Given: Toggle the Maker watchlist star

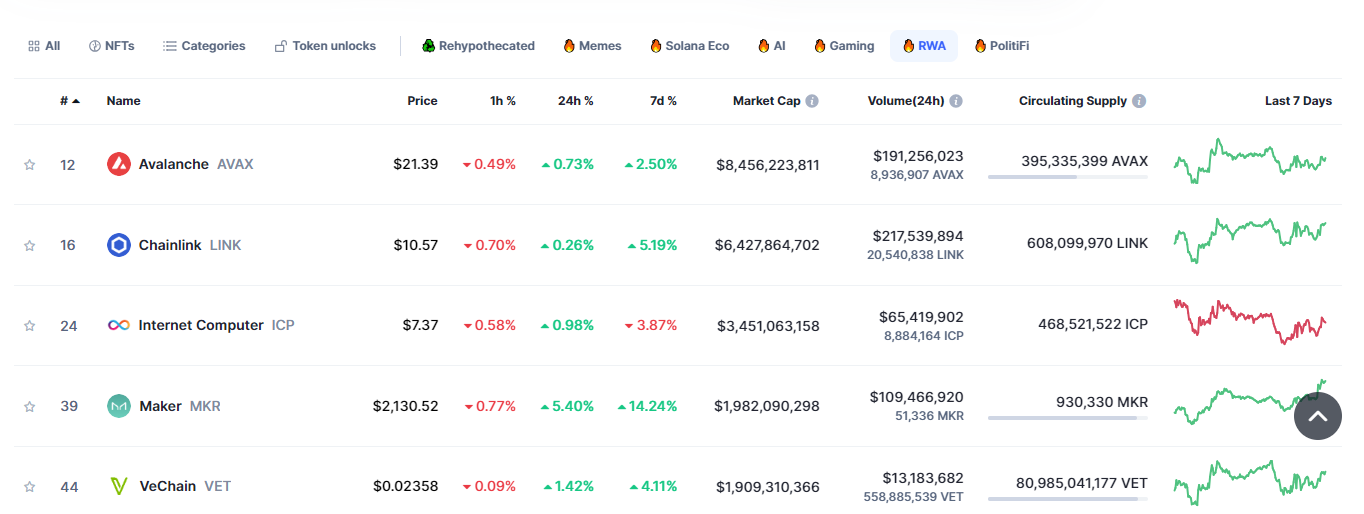Looking at the screenshot, I should click(30, 406).
